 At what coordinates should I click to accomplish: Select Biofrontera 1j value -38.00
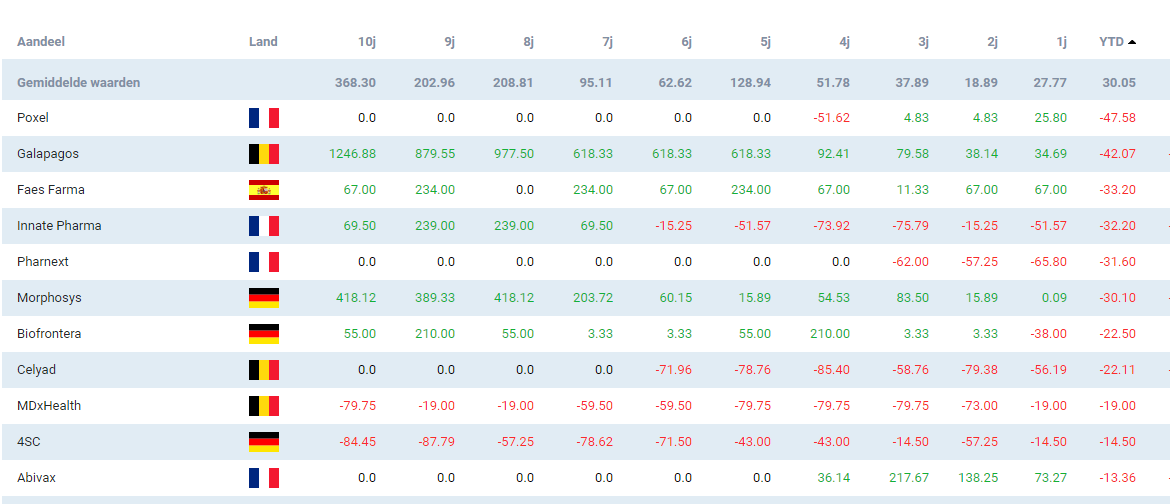click(1048, 334)
